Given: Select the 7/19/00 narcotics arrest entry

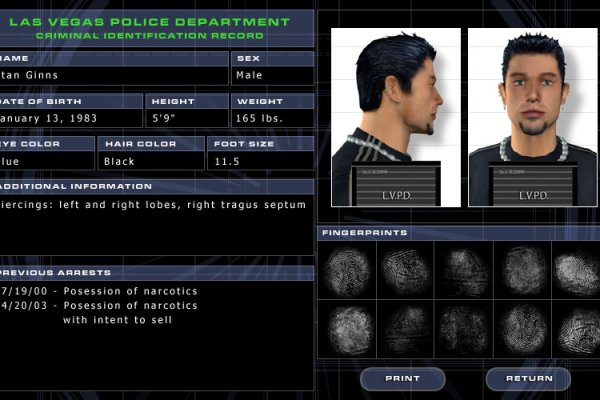Looking at the screenshot, I should 100,291.
